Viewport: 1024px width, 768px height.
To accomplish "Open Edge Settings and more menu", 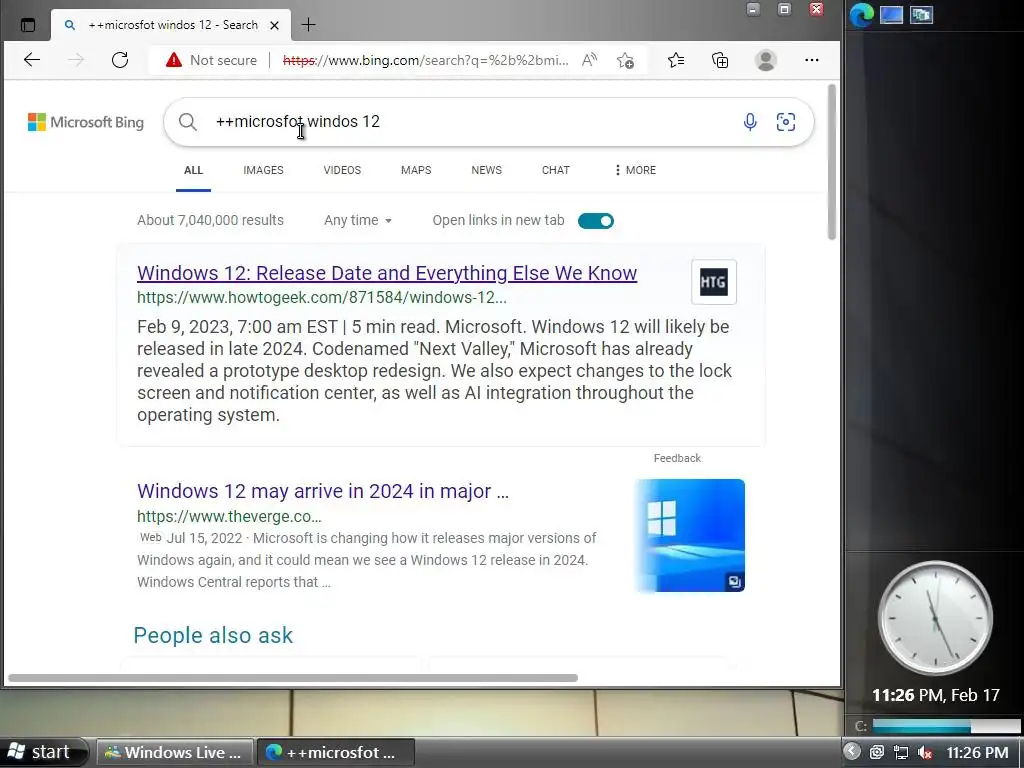I will pos(812,60).
